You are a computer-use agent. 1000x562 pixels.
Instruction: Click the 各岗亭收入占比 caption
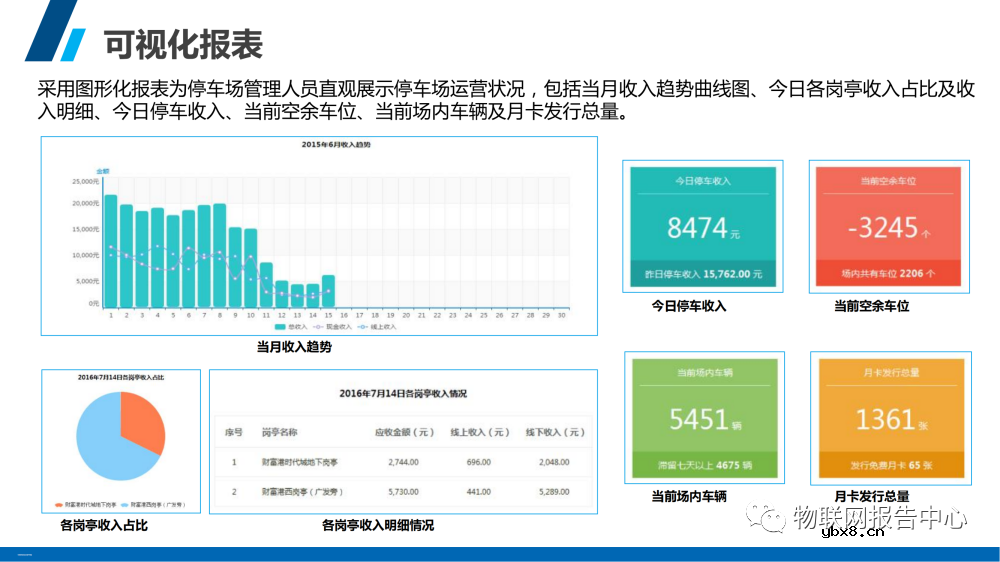click(104, 526)
